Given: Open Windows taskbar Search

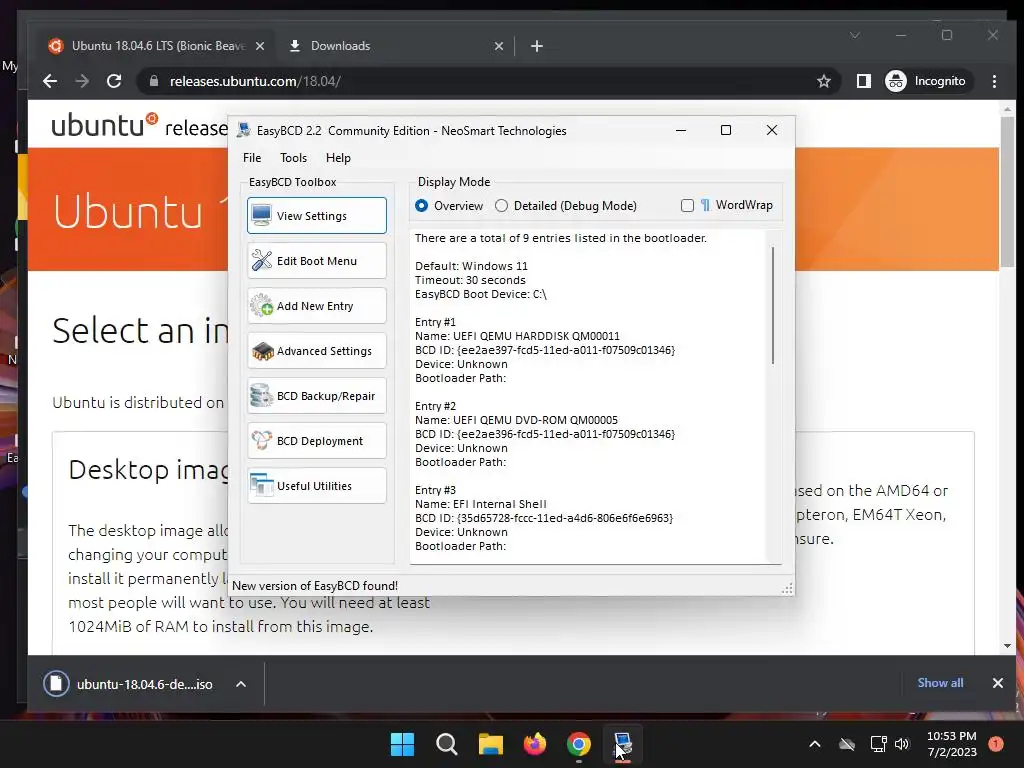Looking at the screenshot, I should pyautogui.click(x=447, y=744).
